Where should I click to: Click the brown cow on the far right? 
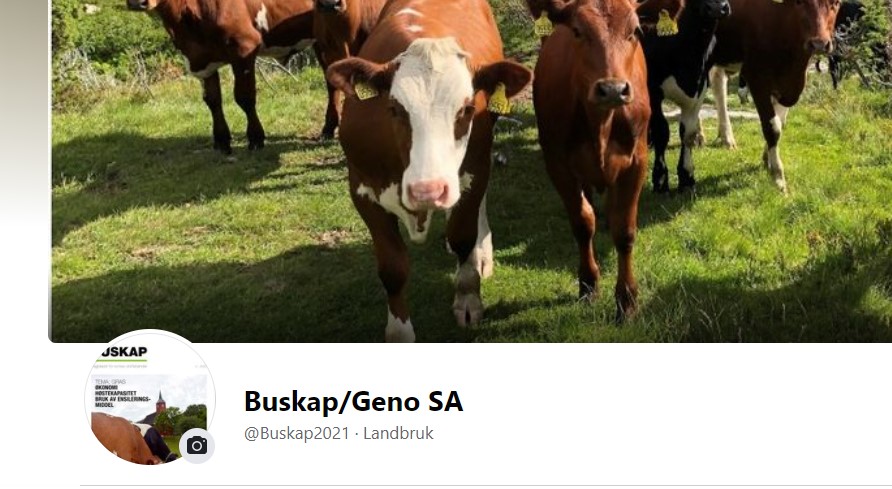pyautogui.click(x=779, y=80)
